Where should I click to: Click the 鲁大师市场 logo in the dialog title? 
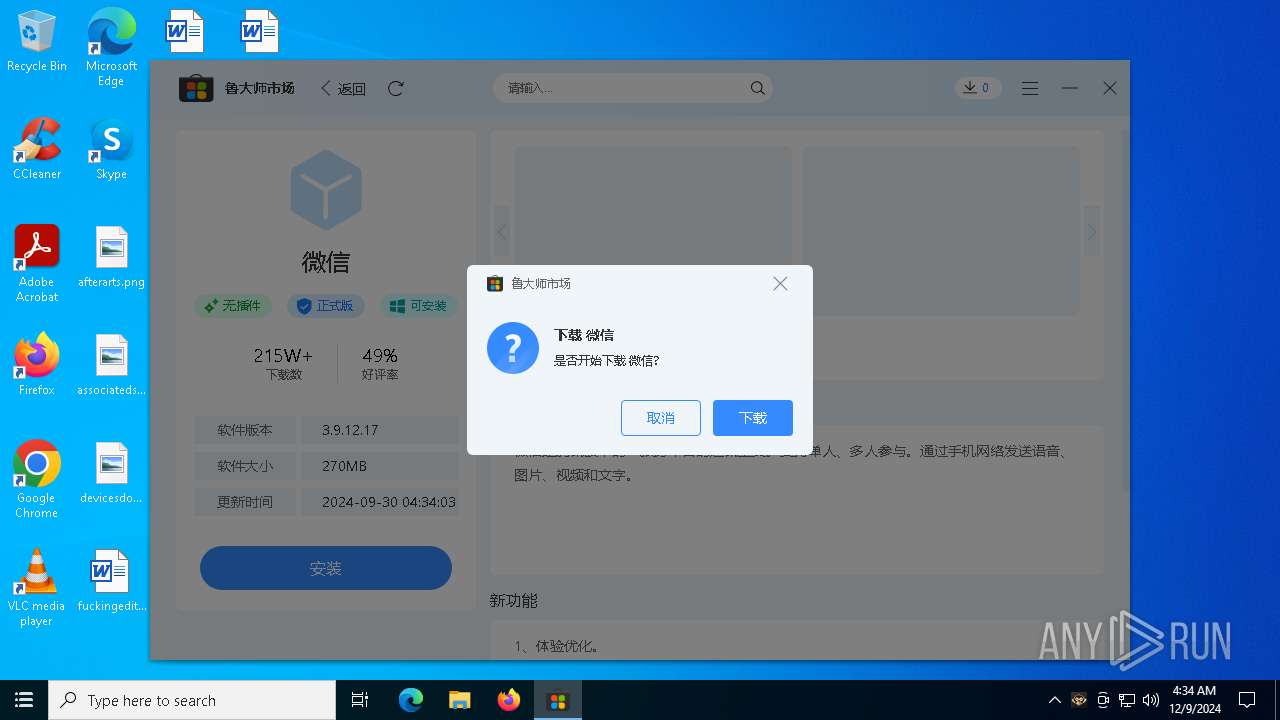pos(494,284)
